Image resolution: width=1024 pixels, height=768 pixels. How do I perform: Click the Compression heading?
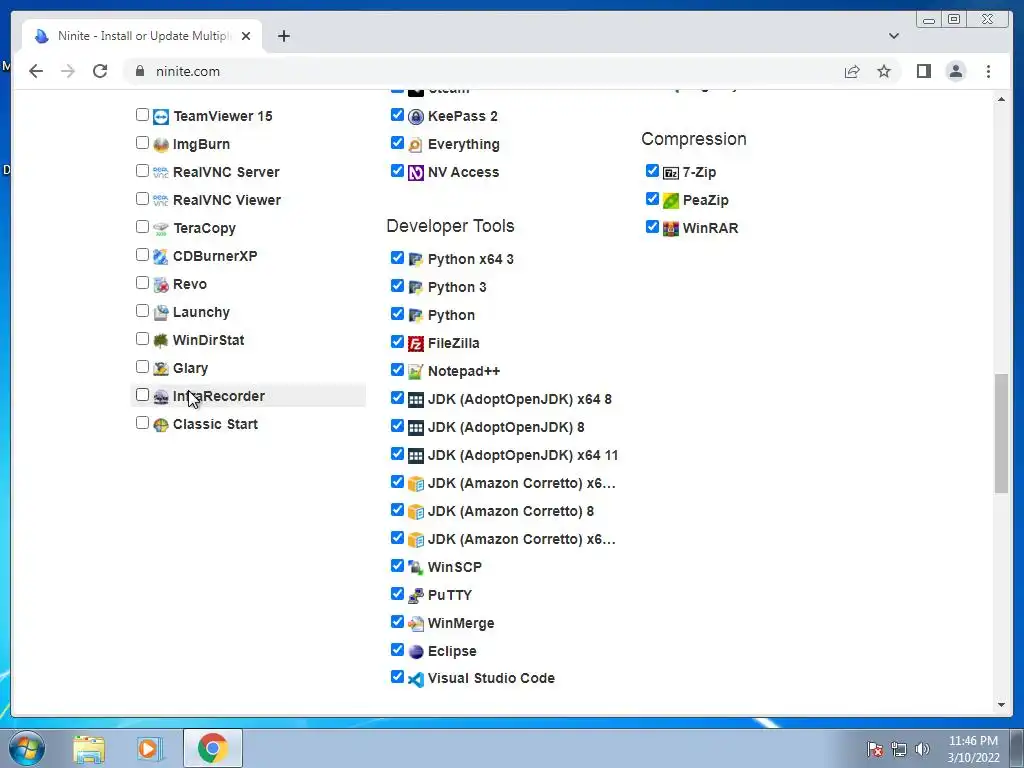click(x=694, y=139)
